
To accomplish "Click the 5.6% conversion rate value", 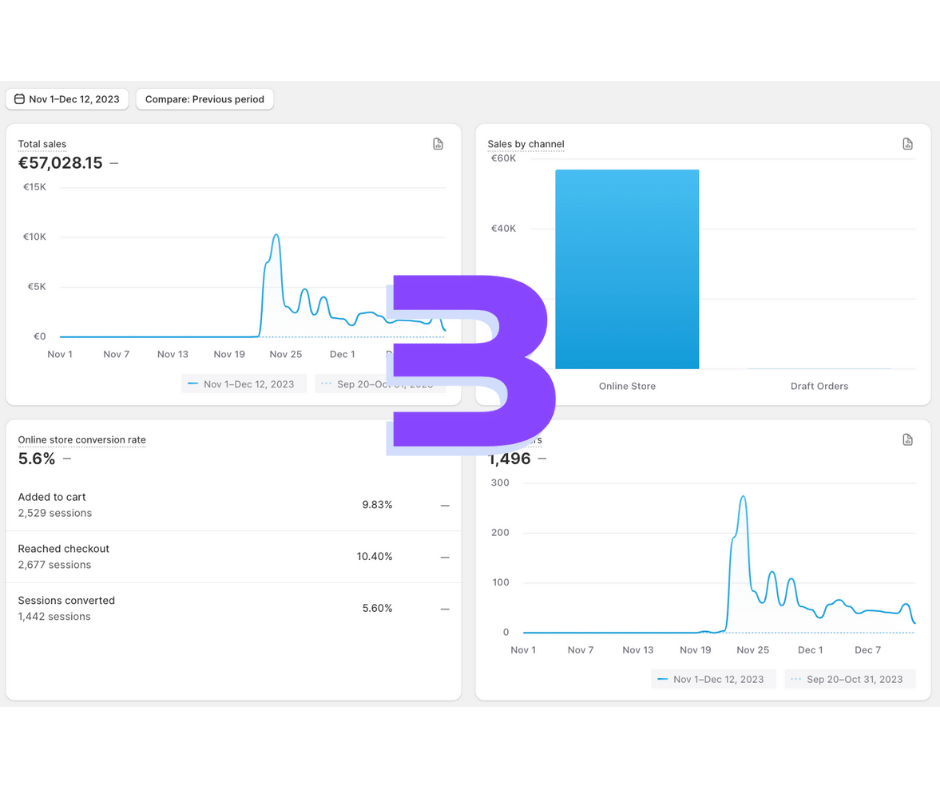I will tap(37, 459).
